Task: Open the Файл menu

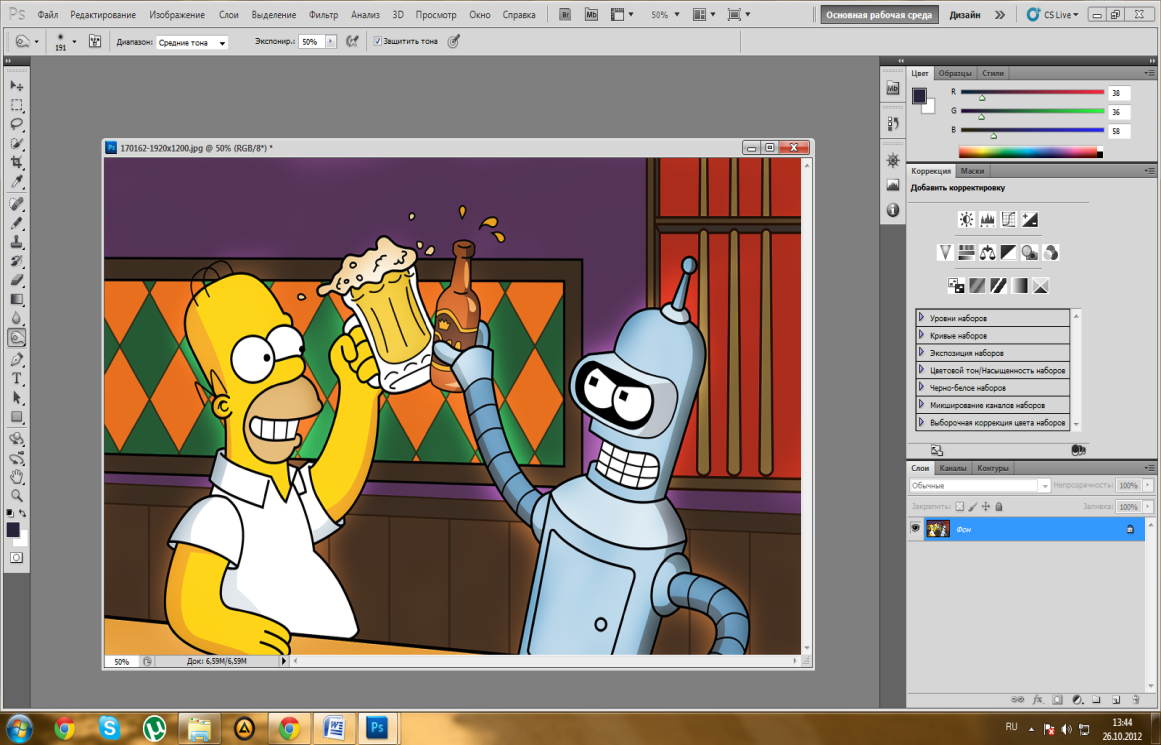Action: pyautogui.click(x=47, y=15)
